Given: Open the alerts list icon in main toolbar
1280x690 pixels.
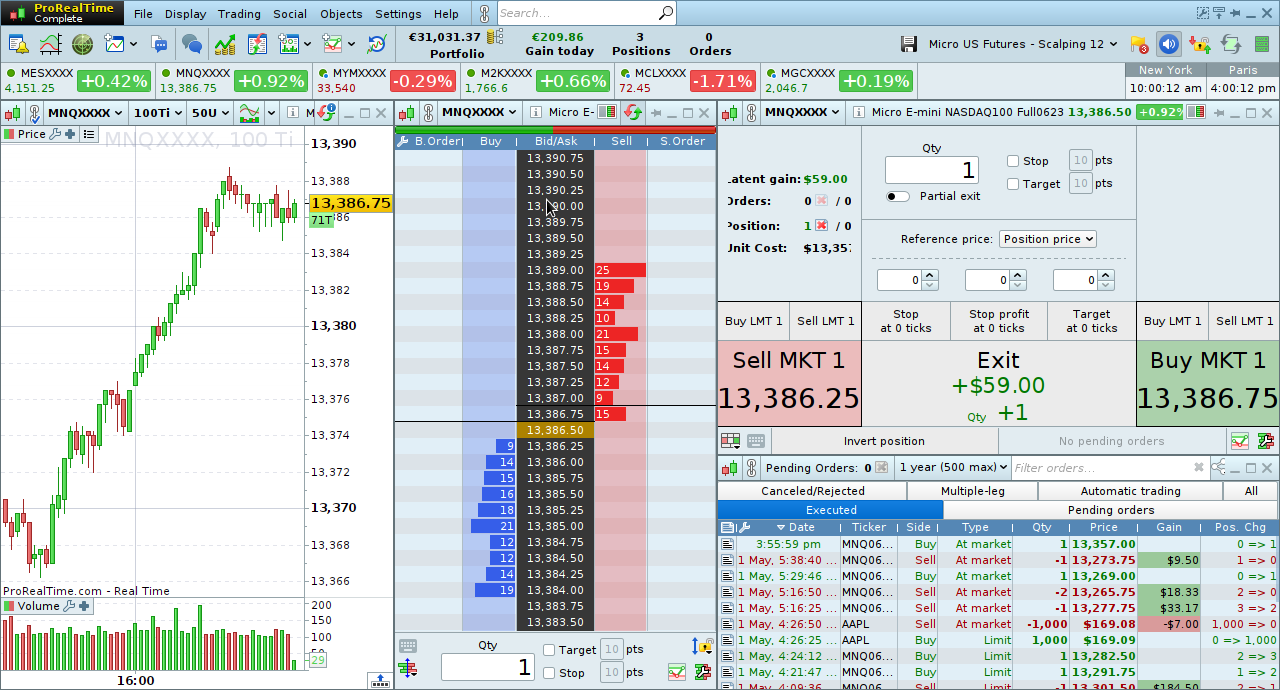Looking at the screenshot, I should tap(18, 44).
